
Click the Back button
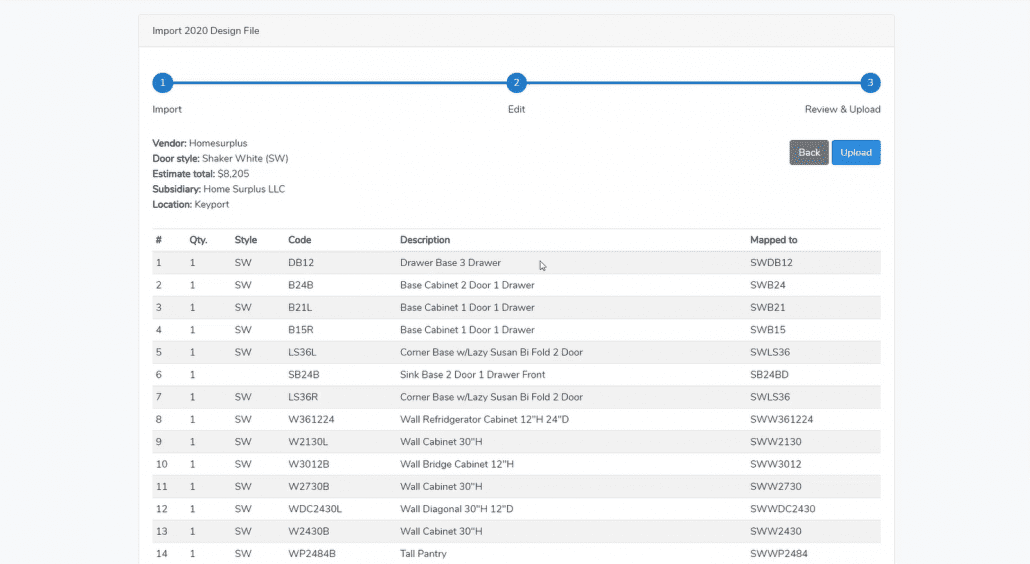click(x=809, y=152)
